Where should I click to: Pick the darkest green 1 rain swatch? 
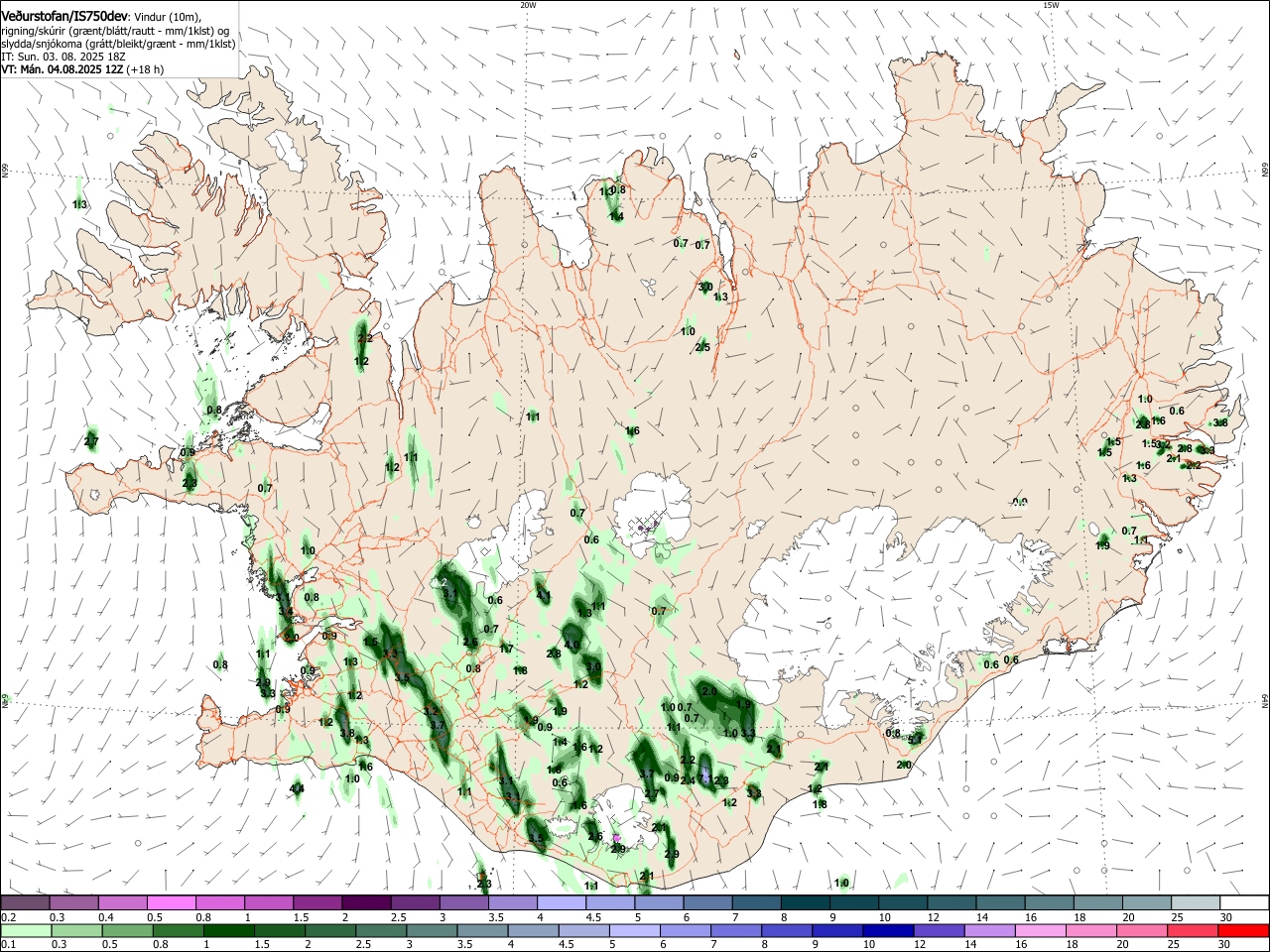[x=228, y=931]
